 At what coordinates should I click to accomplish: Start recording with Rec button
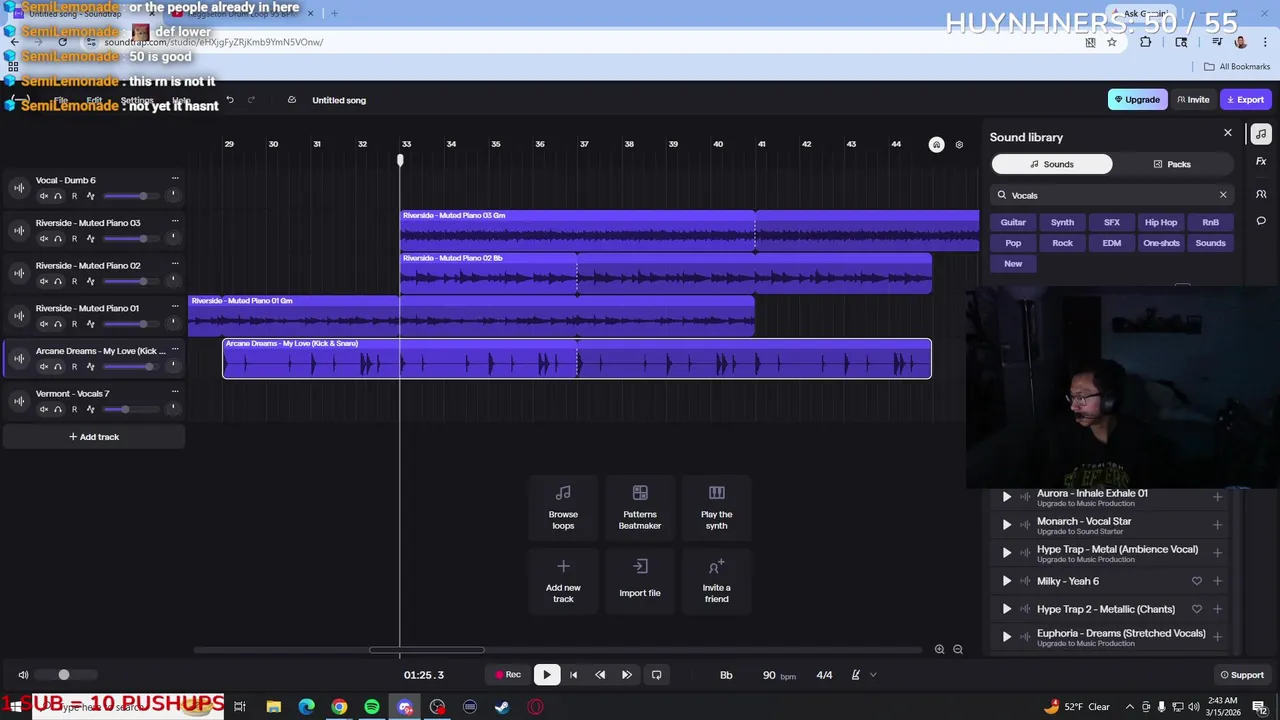[x=508, y=675]
